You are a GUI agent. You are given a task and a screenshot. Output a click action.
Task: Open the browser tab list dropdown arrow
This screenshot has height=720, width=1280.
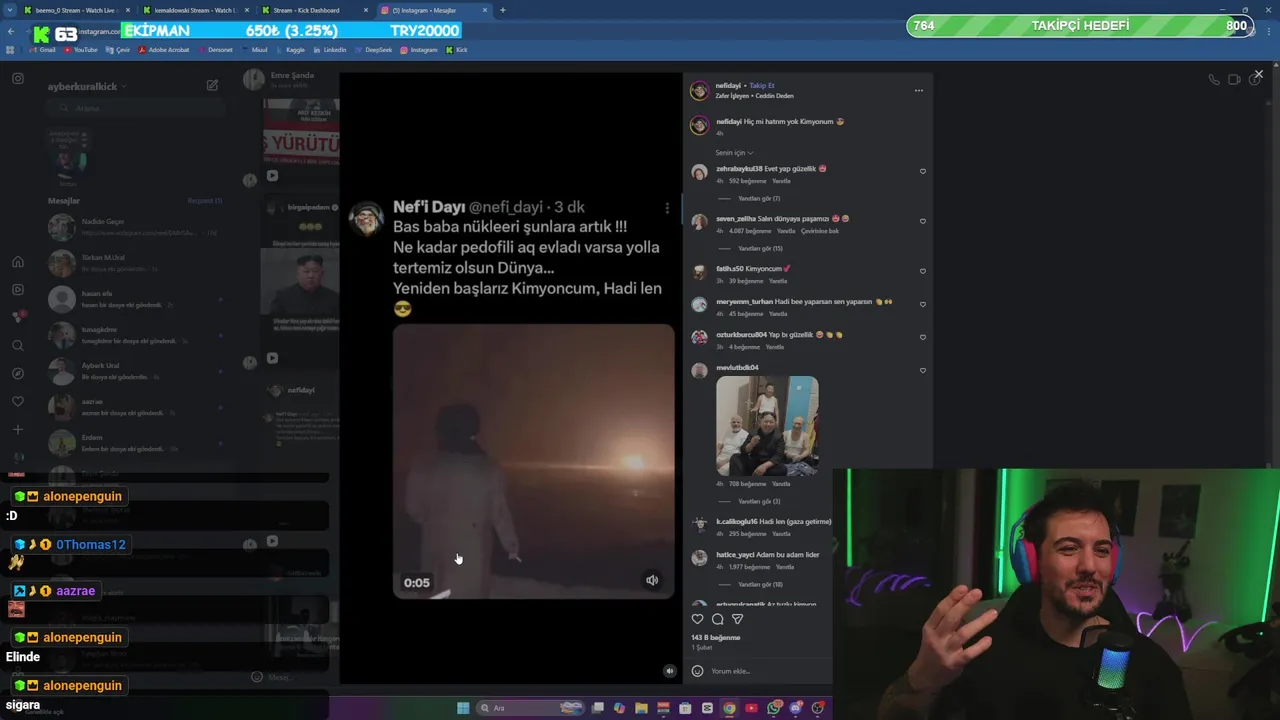[8, 10]
